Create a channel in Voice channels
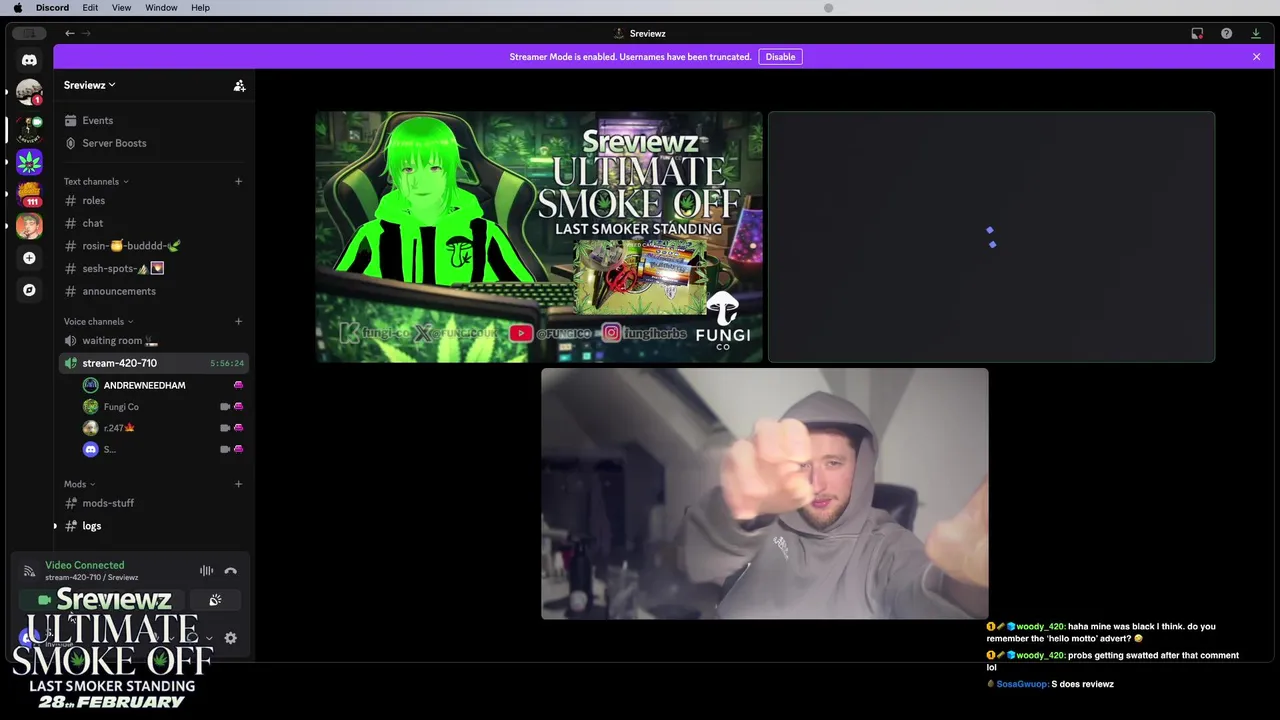Viewport: 1280px width, 720px height. pyautogui.click(x=238, y=322)
